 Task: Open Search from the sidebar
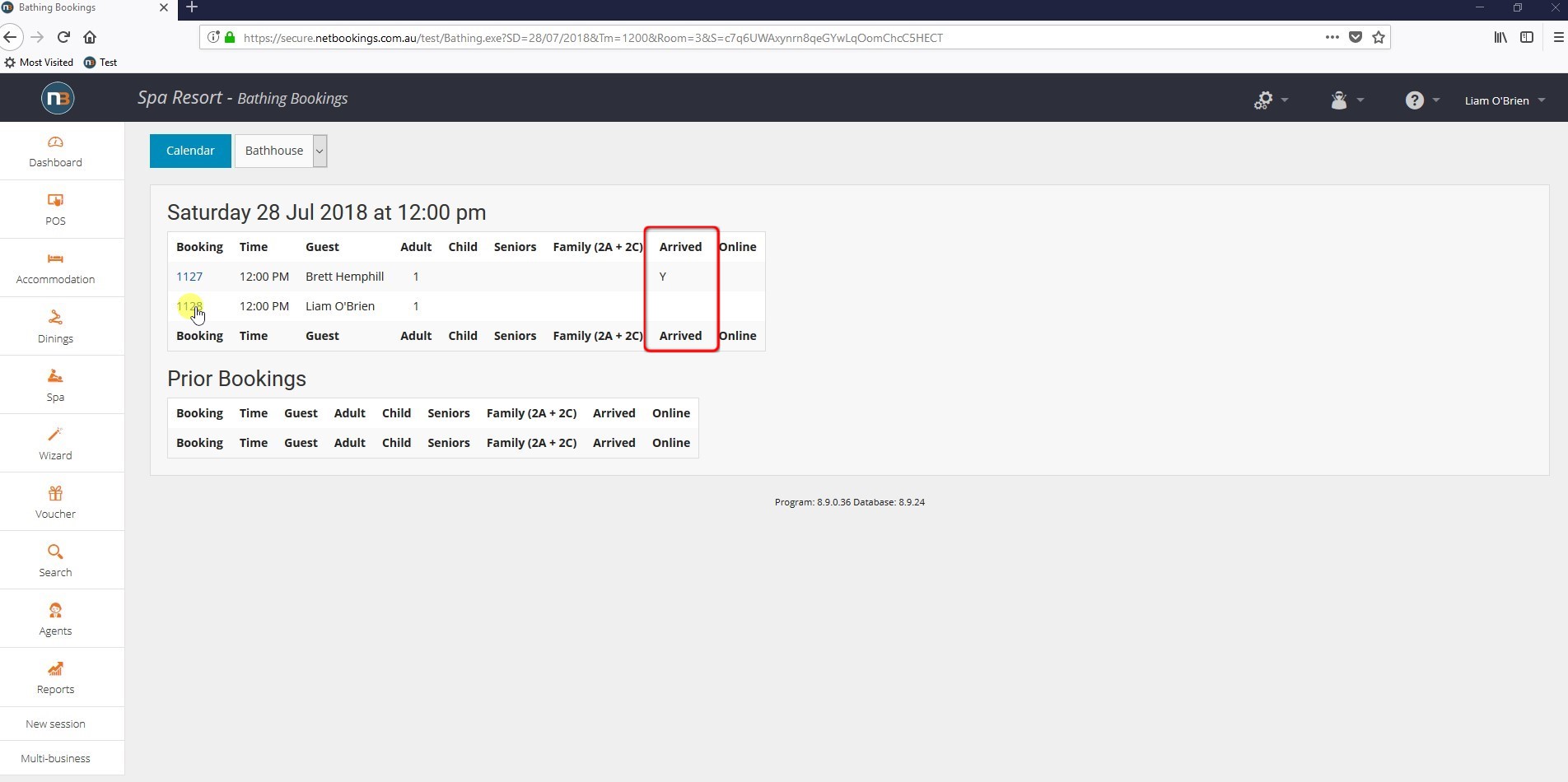click(x=55, y=561)
